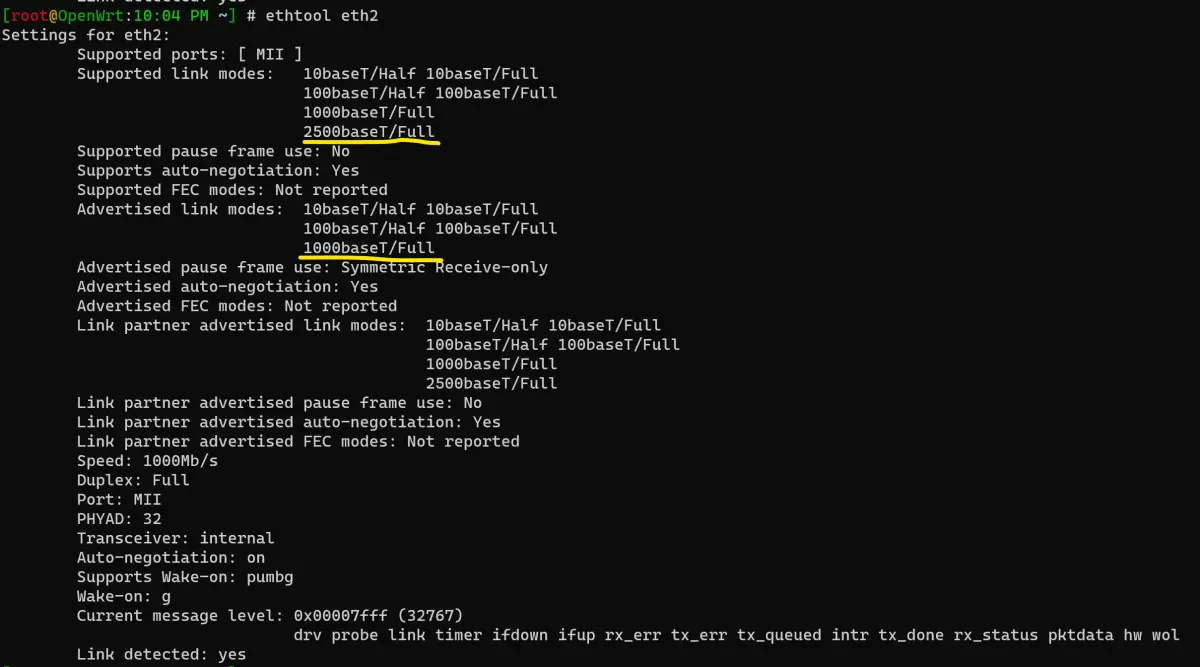
Task: Click the yellow-underlined 1000baseT/Full advertised mode
Action: (369, 248)
